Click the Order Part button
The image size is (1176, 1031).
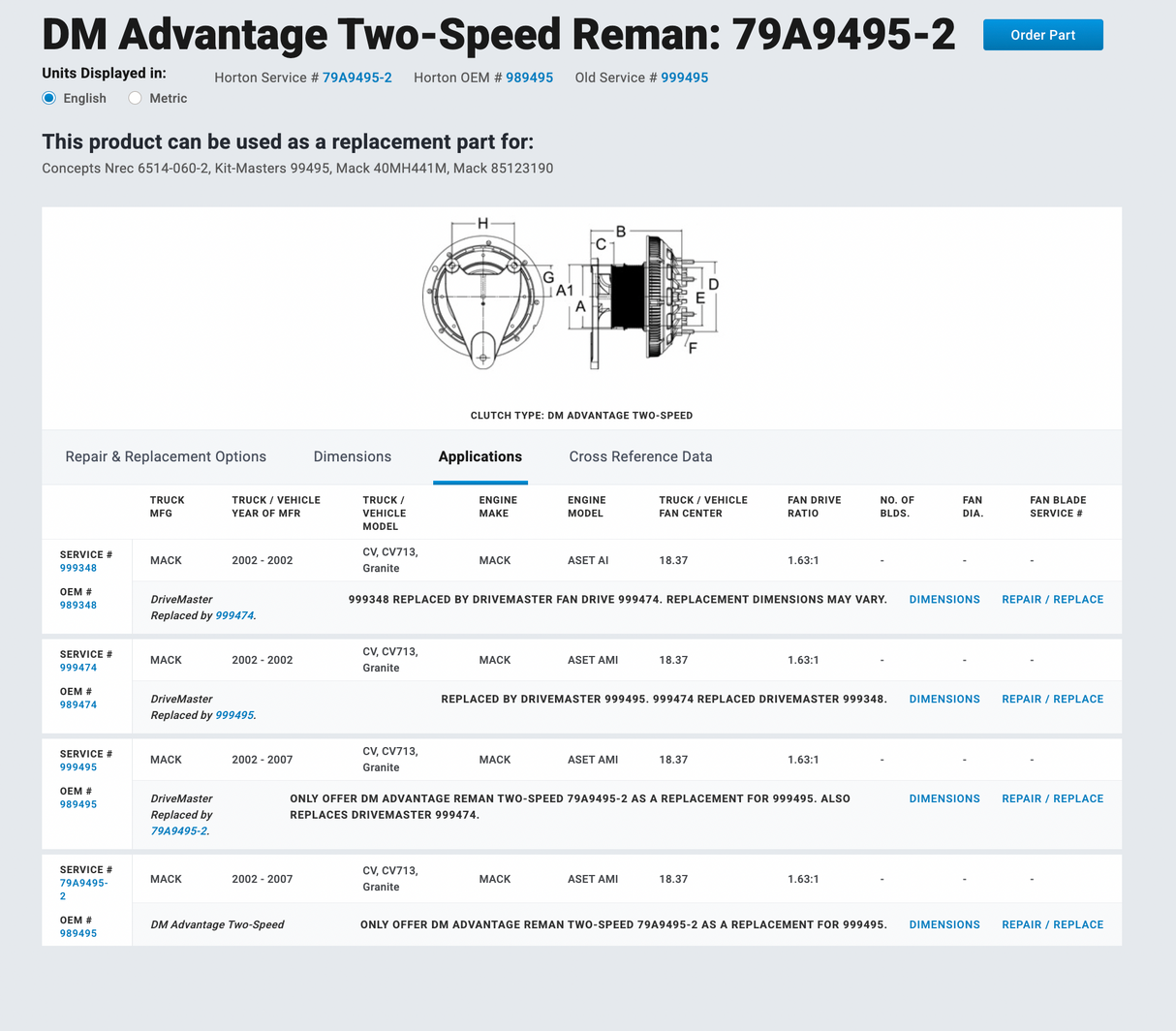tap(1042, 35)
